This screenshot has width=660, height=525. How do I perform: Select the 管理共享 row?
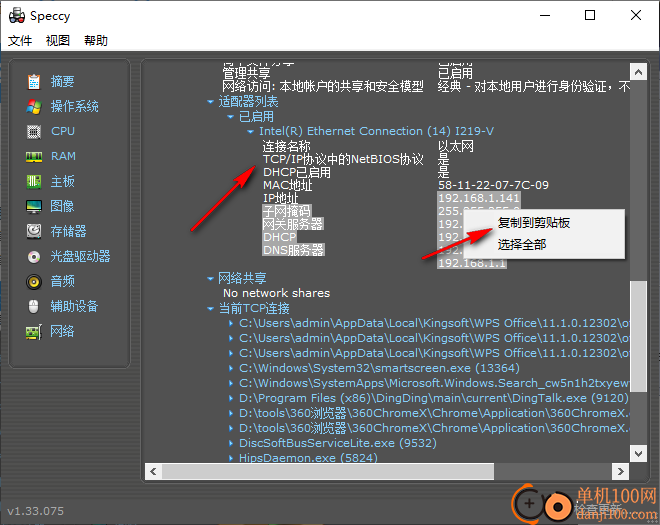pos(246,73)
